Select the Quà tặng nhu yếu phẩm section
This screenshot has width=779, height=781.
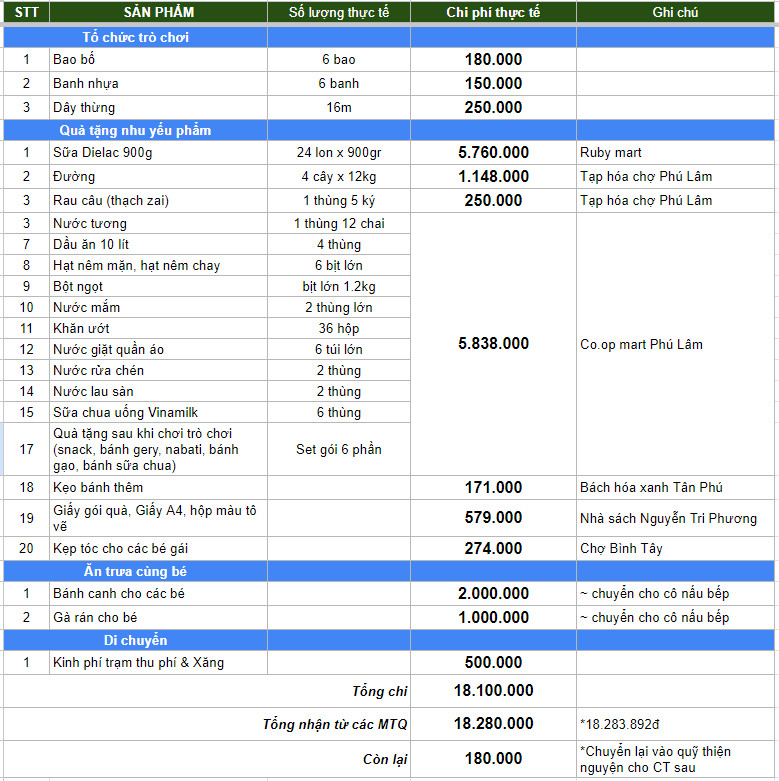click(135, 130)
